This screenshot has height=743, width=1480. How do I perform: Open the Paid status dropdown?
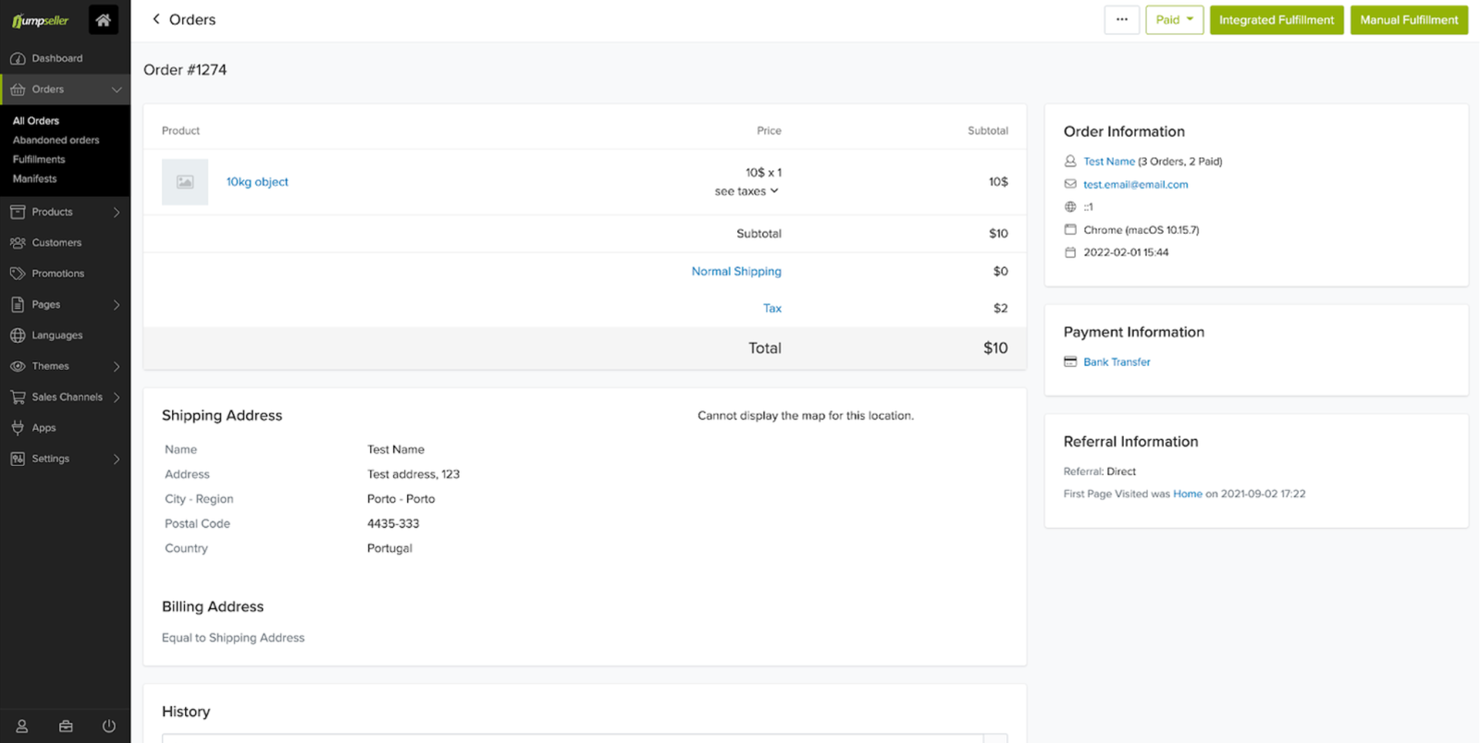point(1174,19)
